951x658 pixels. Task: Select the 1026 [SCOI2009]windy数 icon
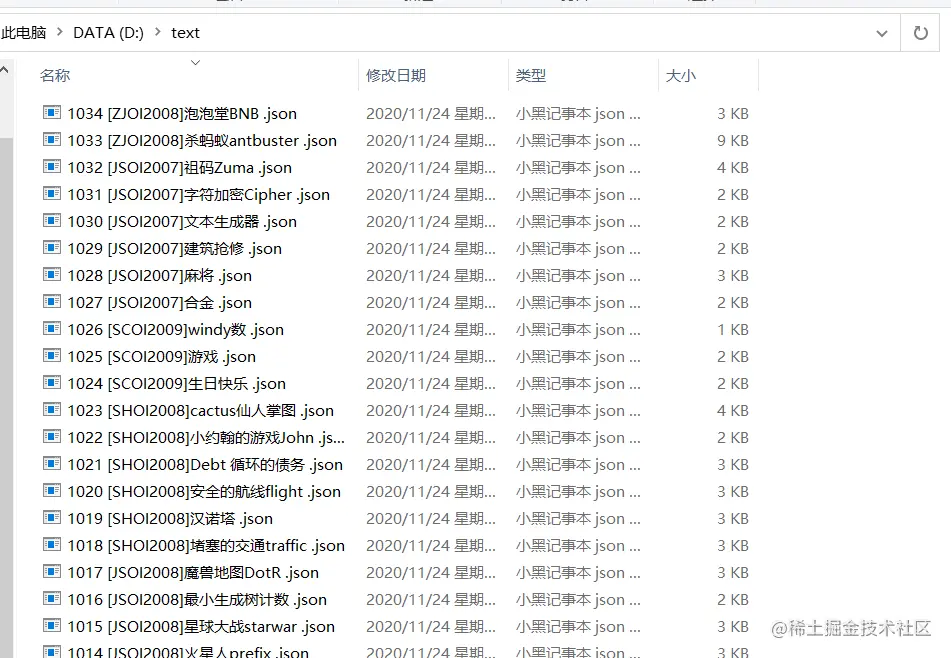[x=52, y=329]
